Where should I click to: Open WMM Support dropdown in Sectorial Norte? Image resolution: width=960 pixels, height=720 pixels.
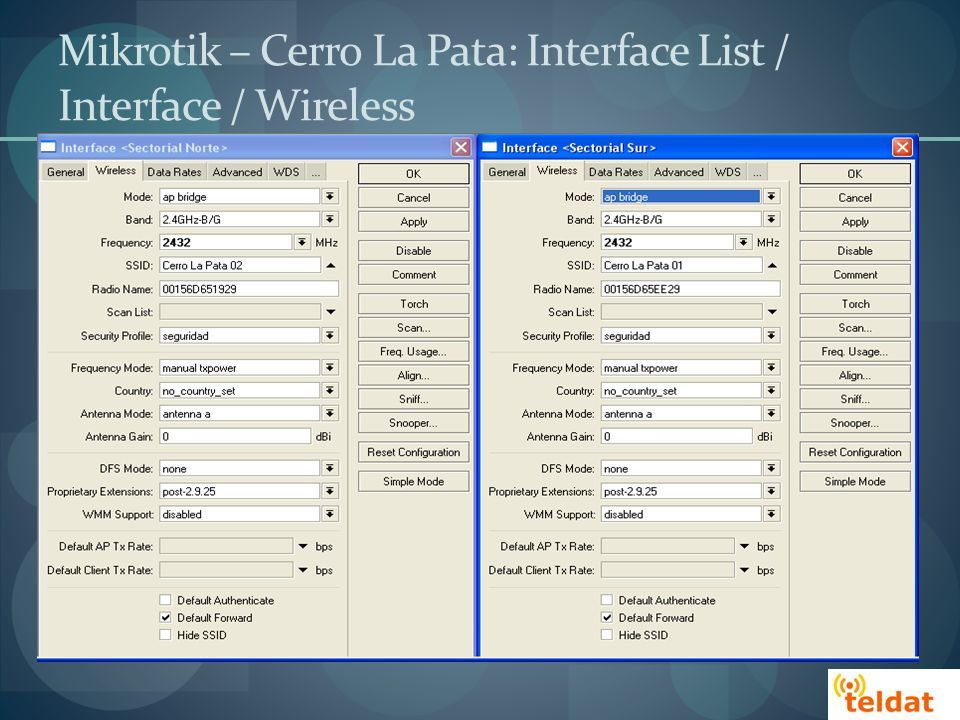click(330, 514)
